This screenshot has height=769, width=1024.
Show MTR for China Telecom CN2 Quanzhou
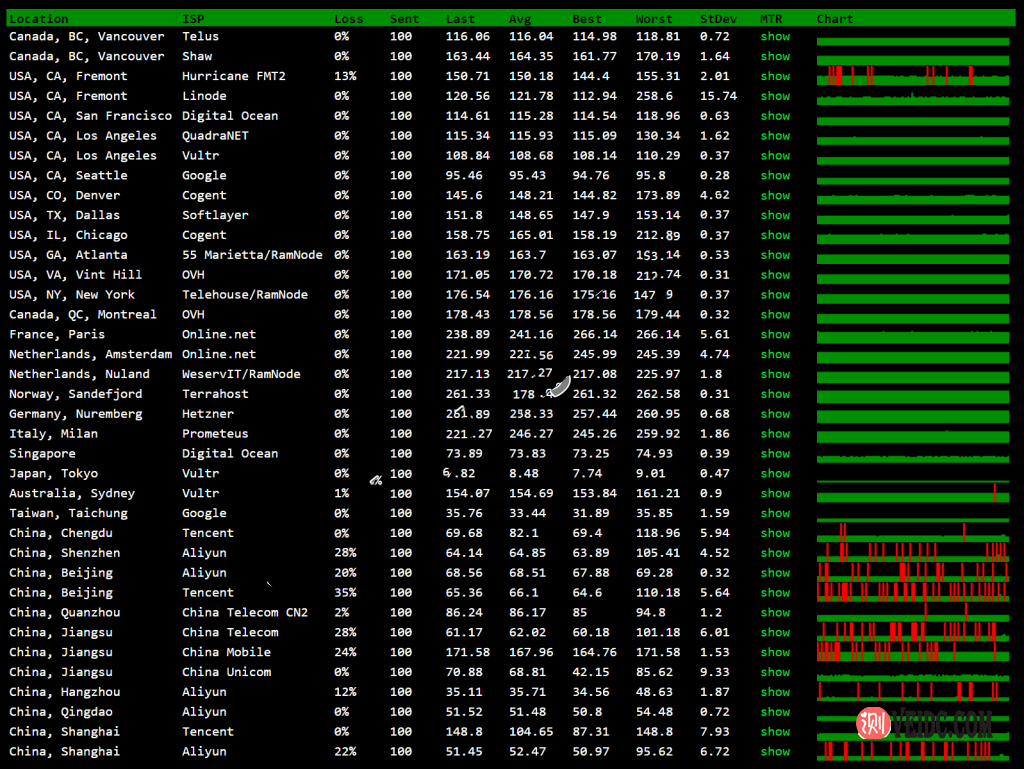775,612
